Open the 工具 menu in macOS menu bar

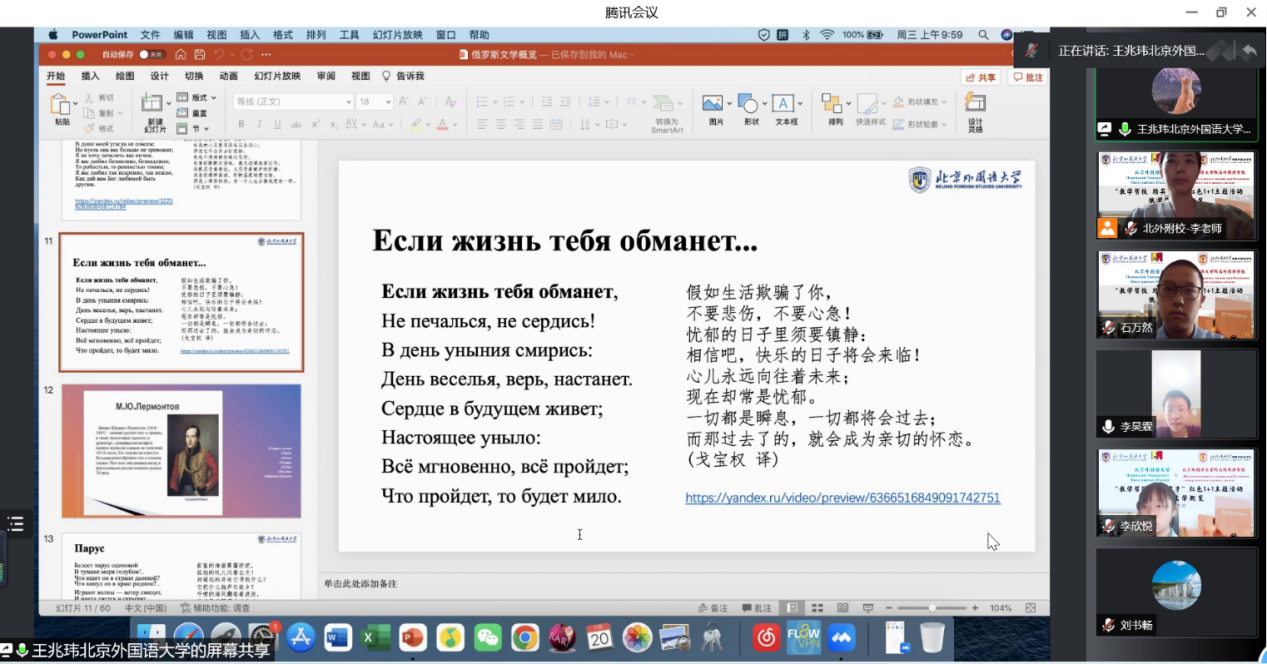(x=349, y=35)
